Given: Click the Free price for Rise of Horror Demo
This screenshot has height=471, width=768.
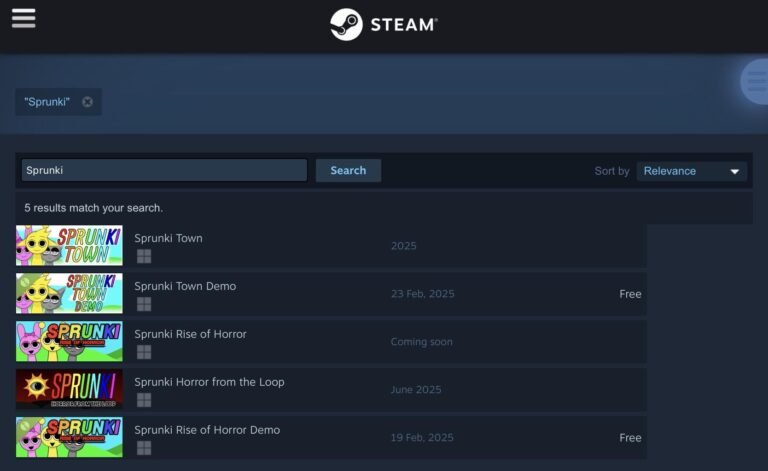Looking at the screenshot, I should click(x=630, y=438).
